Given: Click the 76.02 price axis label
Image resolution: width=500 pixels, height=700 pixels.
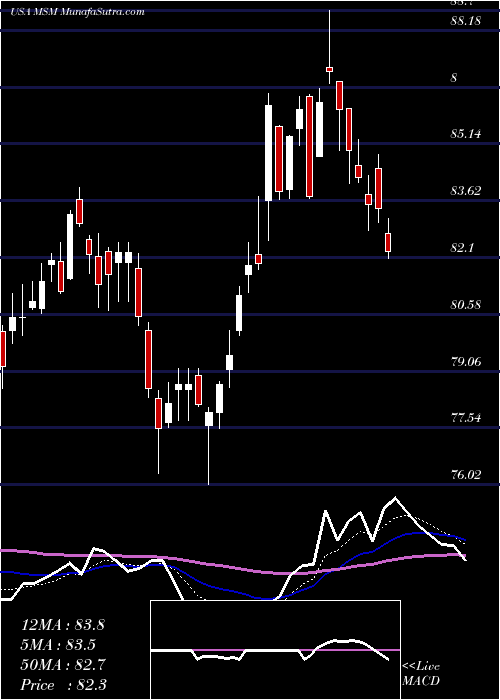Looking at the screenshot, I should click(466, 475).
